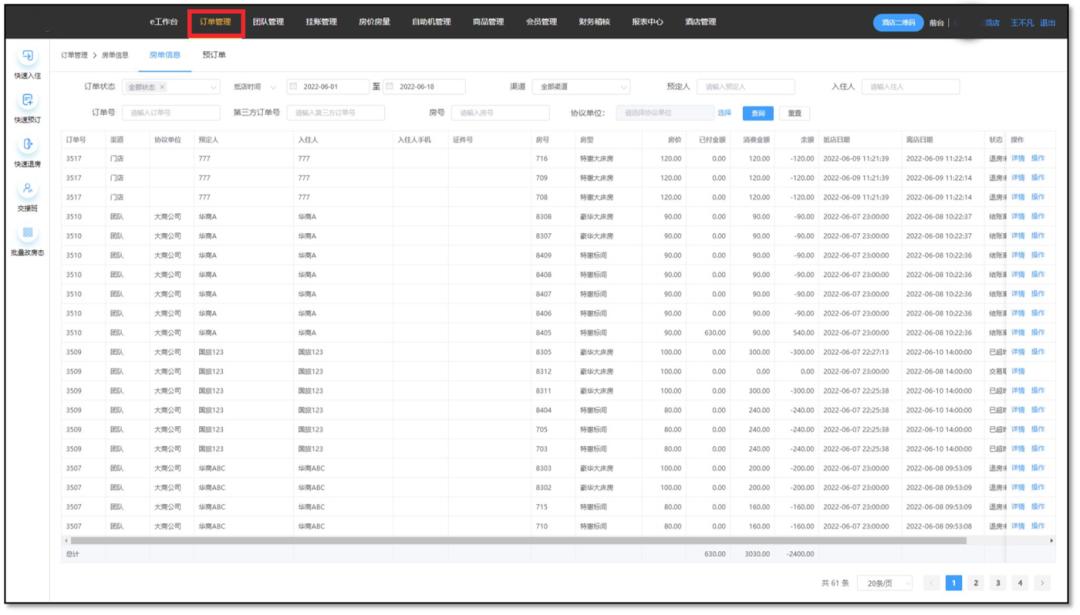
Task: Click the end date field 2022-06-18
Action: [424, 87]
